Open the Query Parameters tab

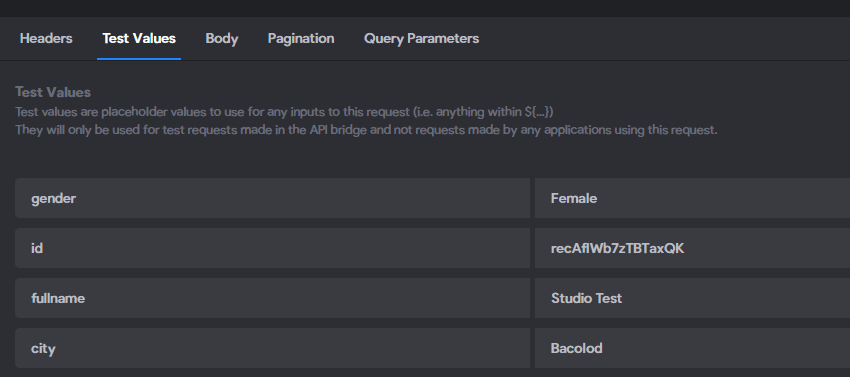pyautogui.click(x=421, y=39)
